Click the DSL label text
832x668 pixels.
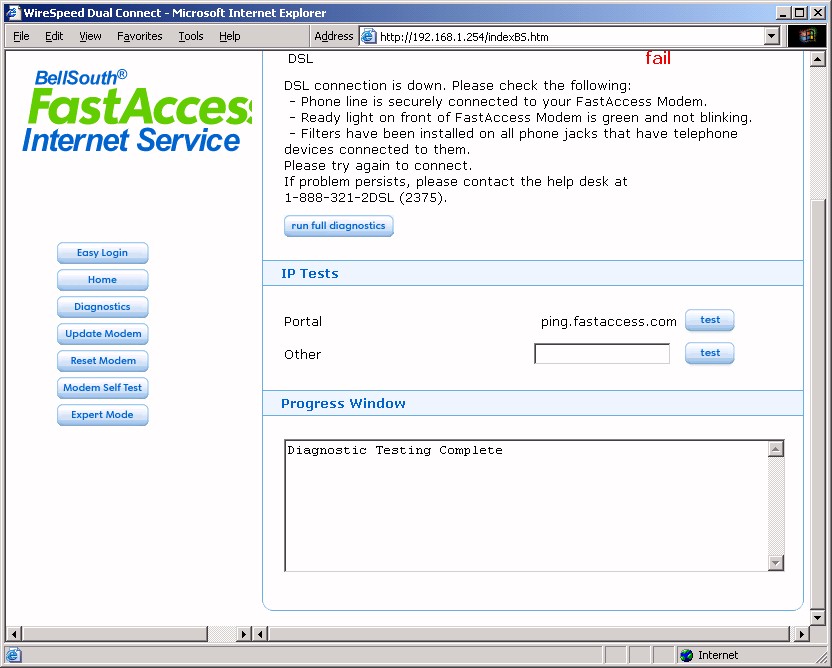point(300,58)
